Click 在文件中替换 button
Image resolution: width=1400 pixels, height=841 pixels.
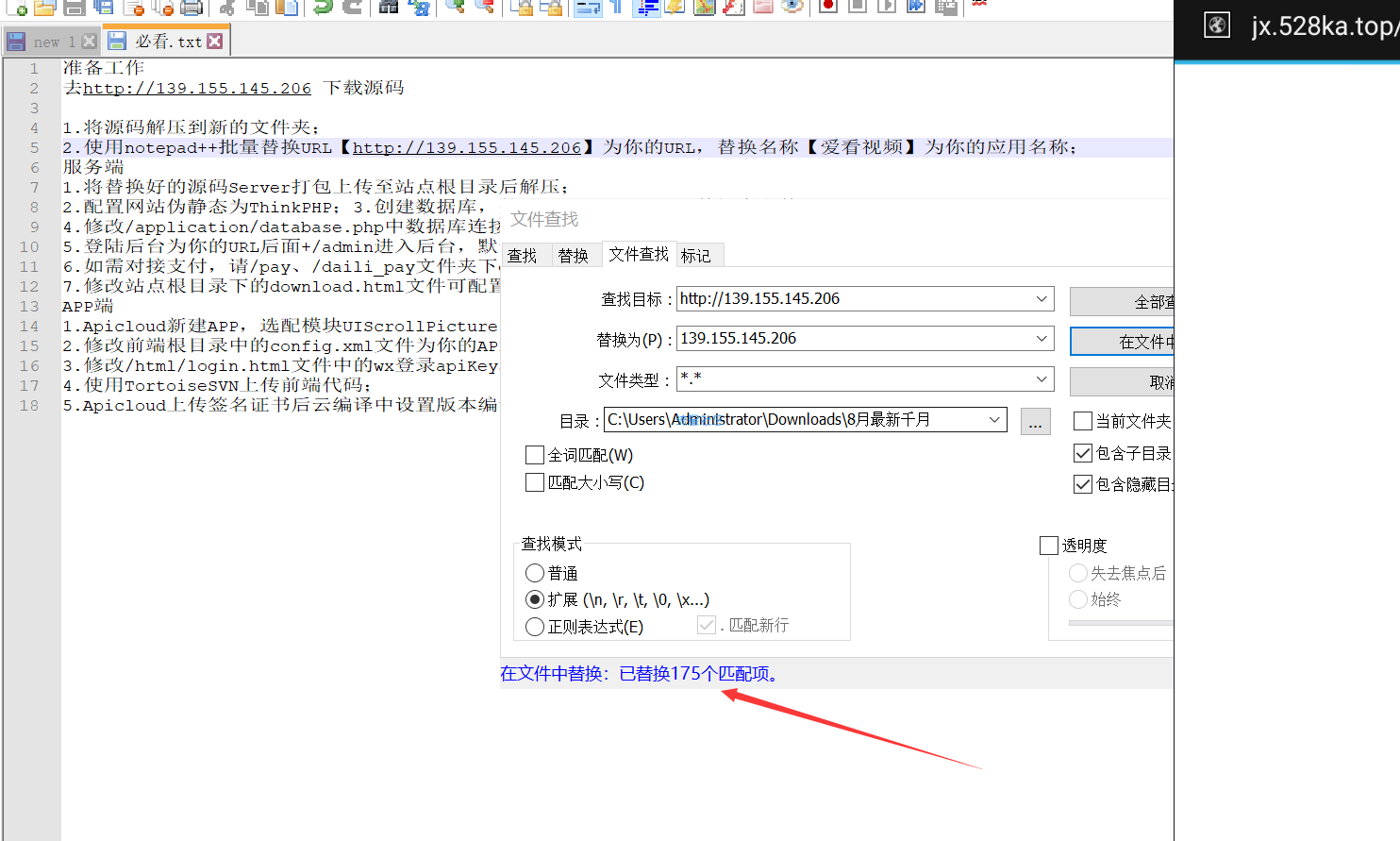[x=1122, y=342]
